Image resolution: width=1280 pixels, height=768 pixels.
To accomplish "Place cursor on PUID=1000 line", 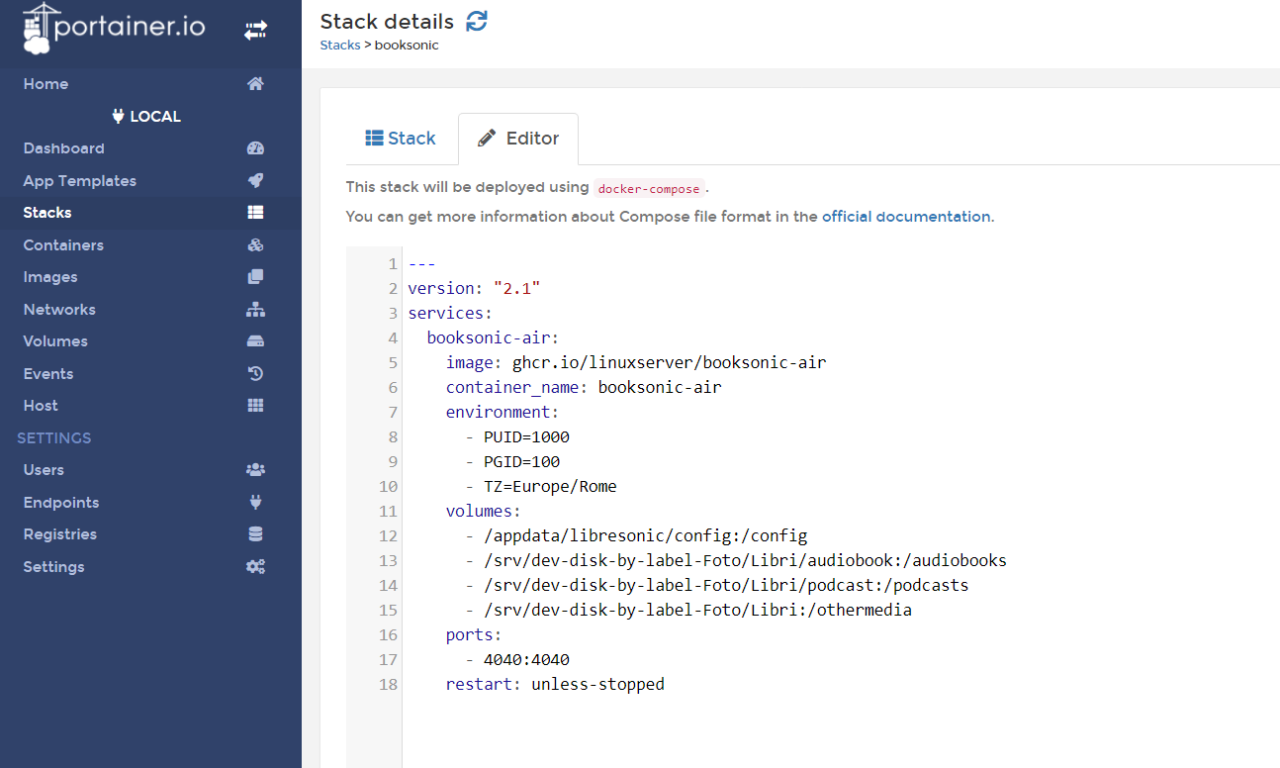I will point(517,437).
